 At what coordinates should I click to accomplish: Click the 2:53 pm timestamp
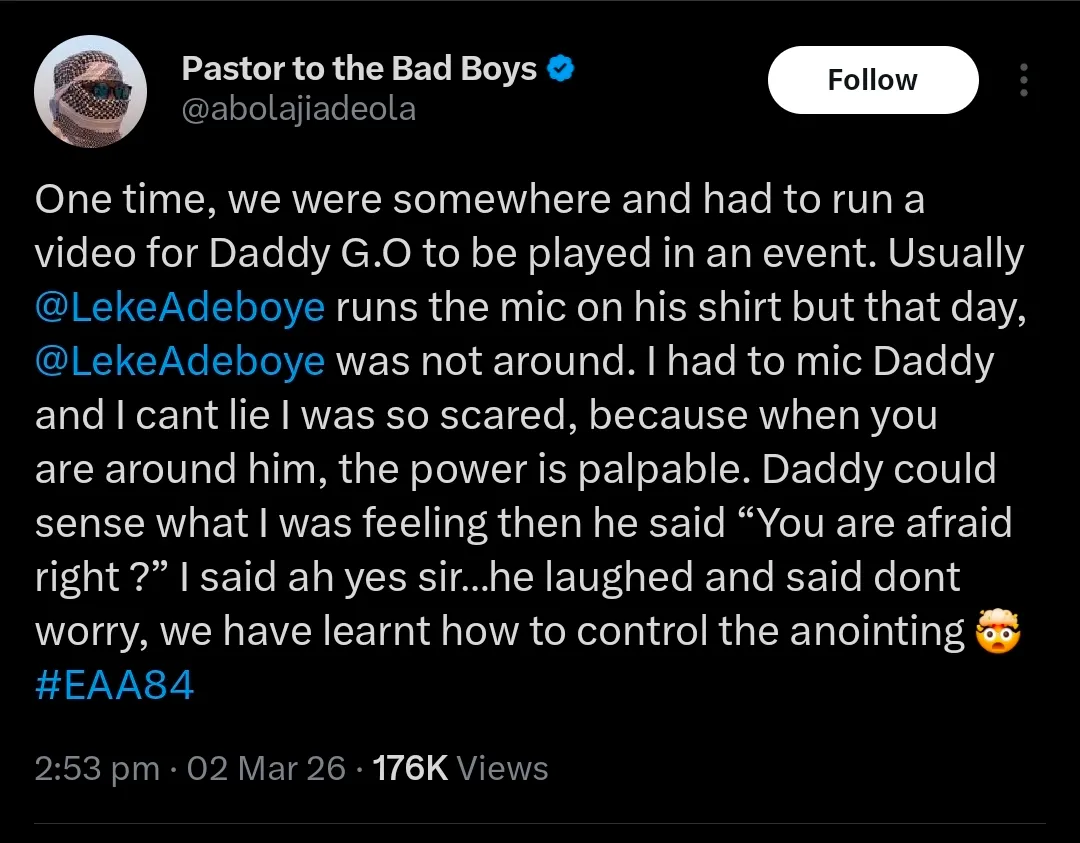pyautogui.click(x=97, y=768)
